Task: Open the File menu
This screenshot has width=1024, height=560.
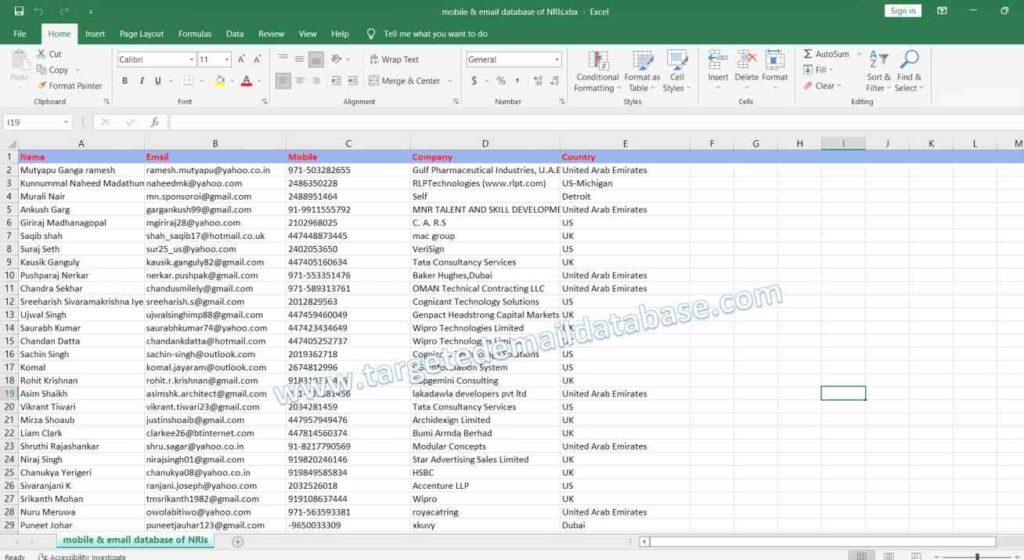Action: (x=20, y=34)
